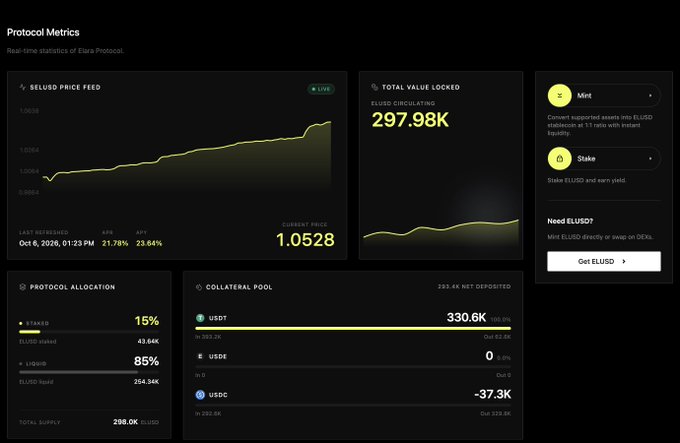Click the USDC -37.3K balance
This screenshot has height=443, width=680.
coord(493,394)
